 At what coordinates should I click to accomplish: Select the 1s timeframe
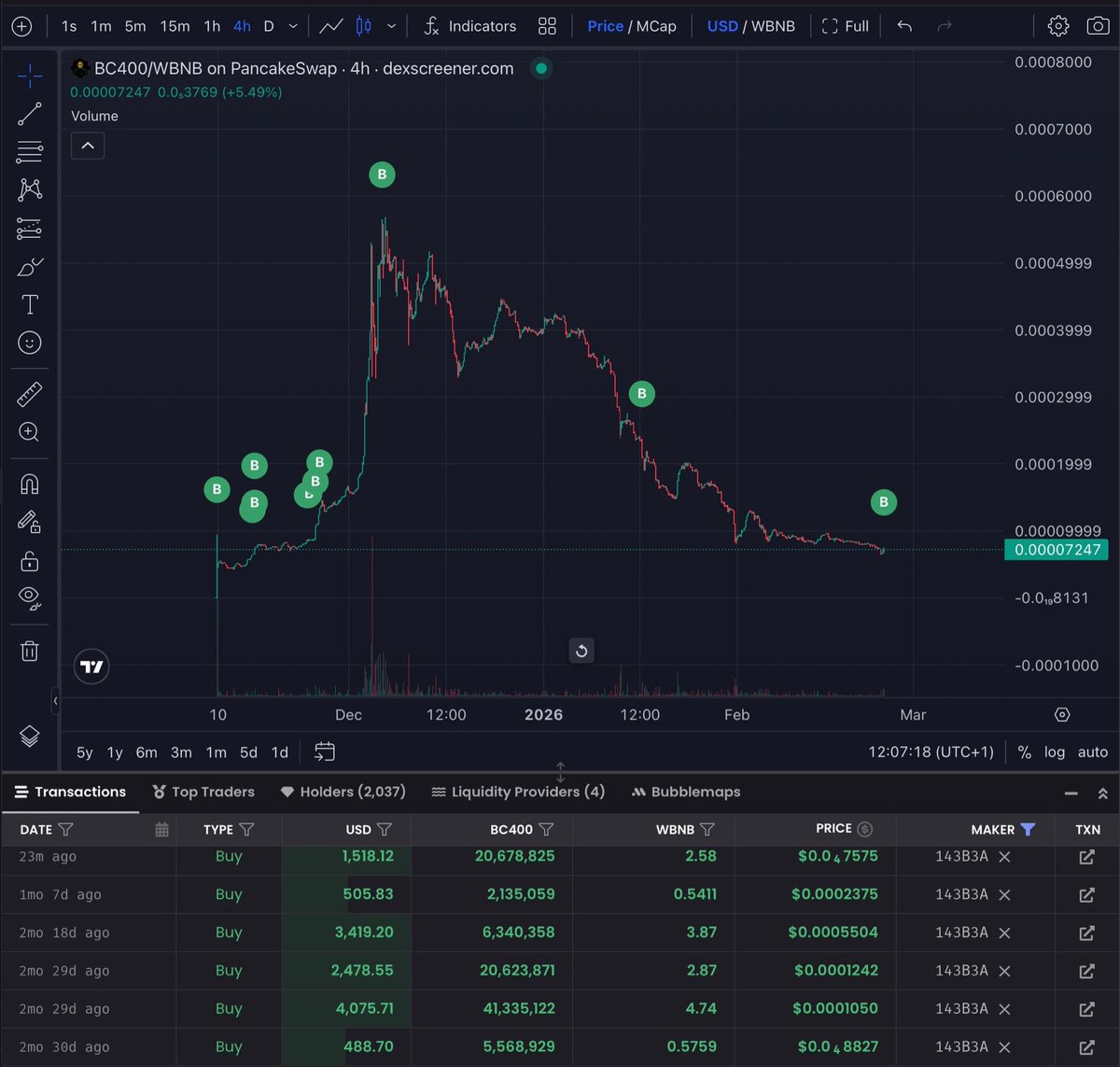tap(69, 26)
